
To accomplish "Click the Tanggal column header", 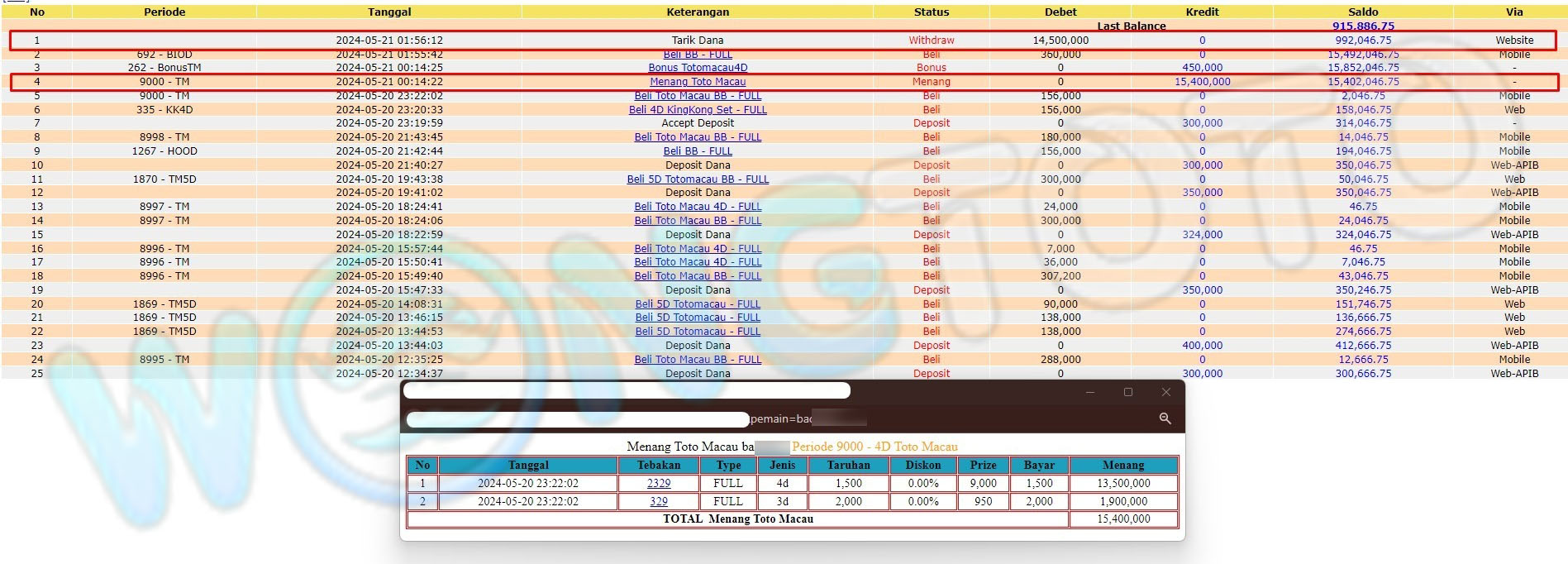I will coord(388,12).
